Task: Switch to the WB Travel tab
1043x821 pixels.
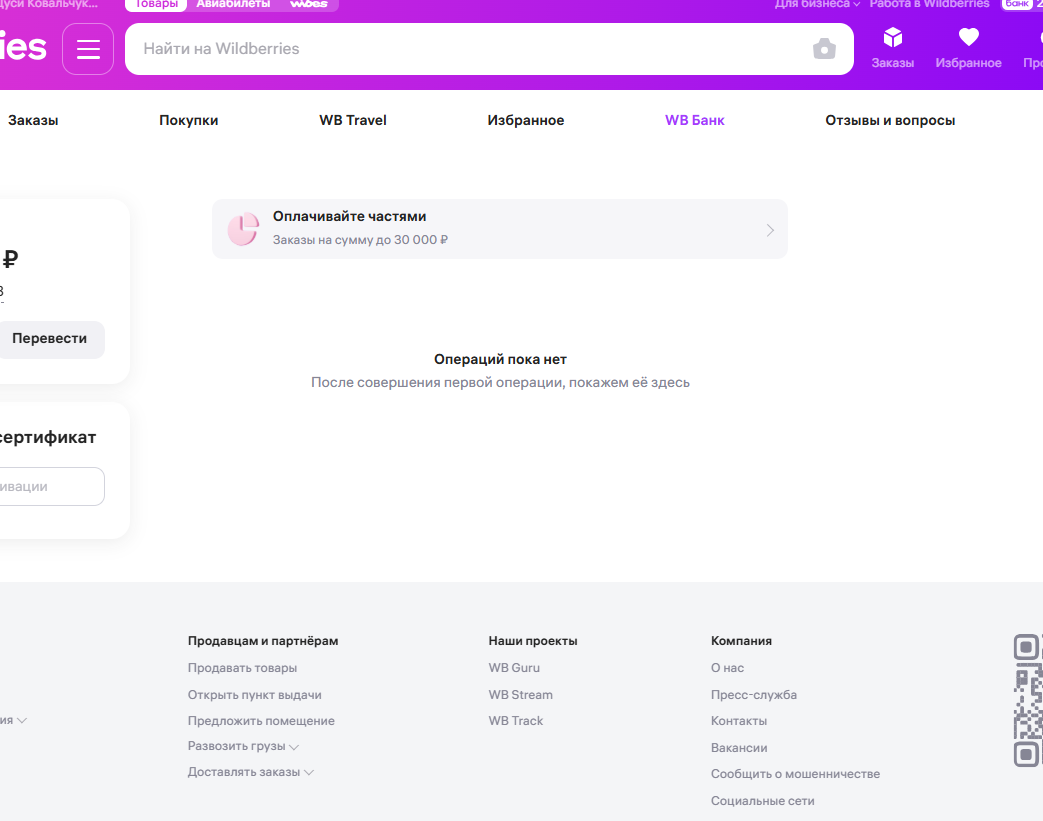Action: (353, 120)
